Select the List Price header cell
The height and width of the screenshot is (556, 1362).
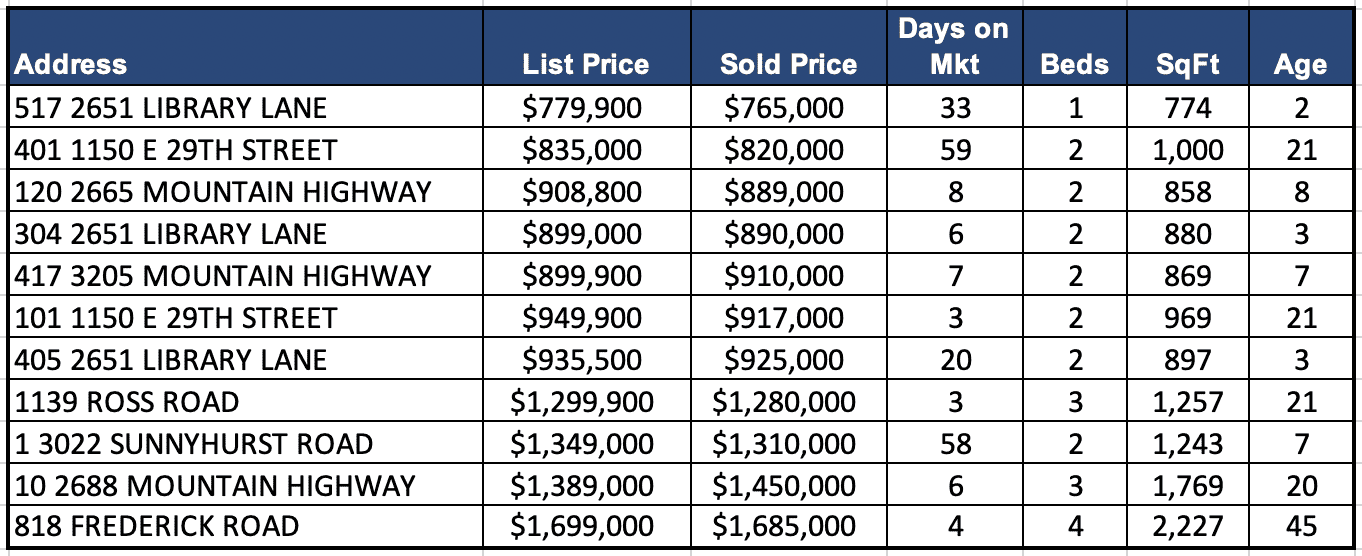[585, 64]
